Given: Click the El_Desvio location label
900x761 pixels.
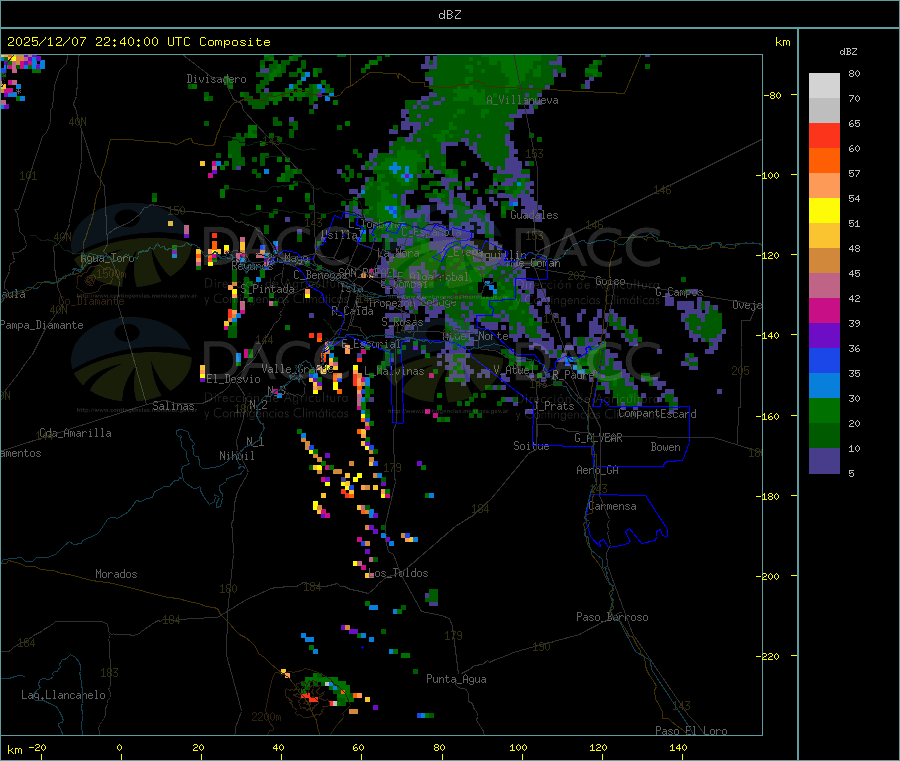Looking at the screenshot, I should 234,379.
